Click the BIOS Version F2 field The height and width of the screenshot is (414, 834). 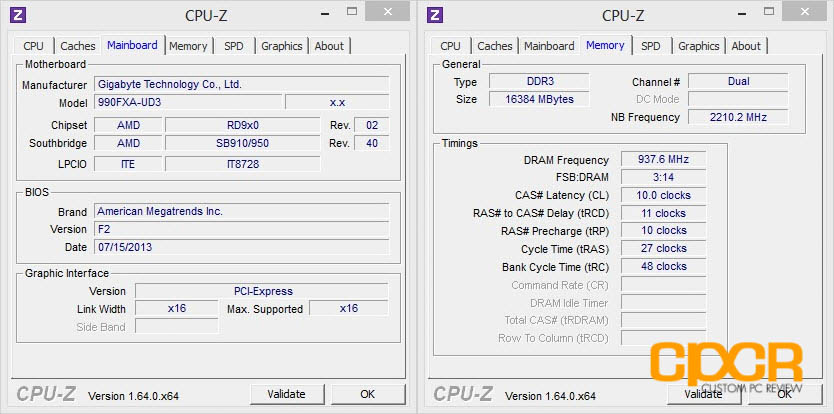tap(241, 229)
